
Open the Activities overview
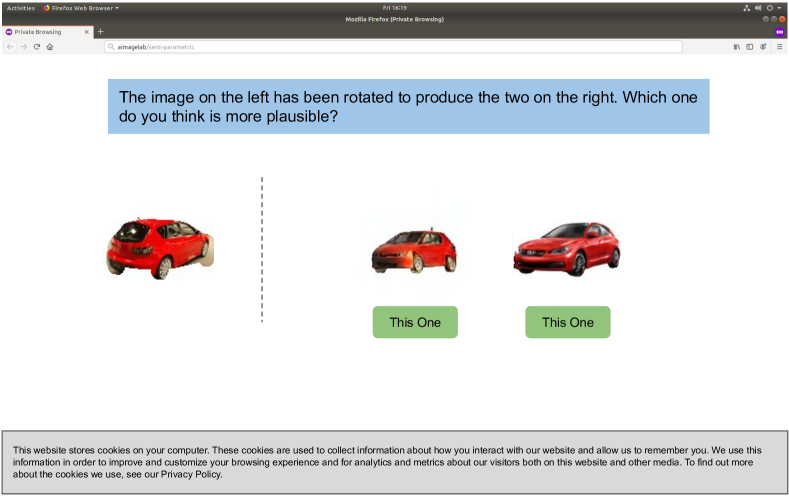21,8
